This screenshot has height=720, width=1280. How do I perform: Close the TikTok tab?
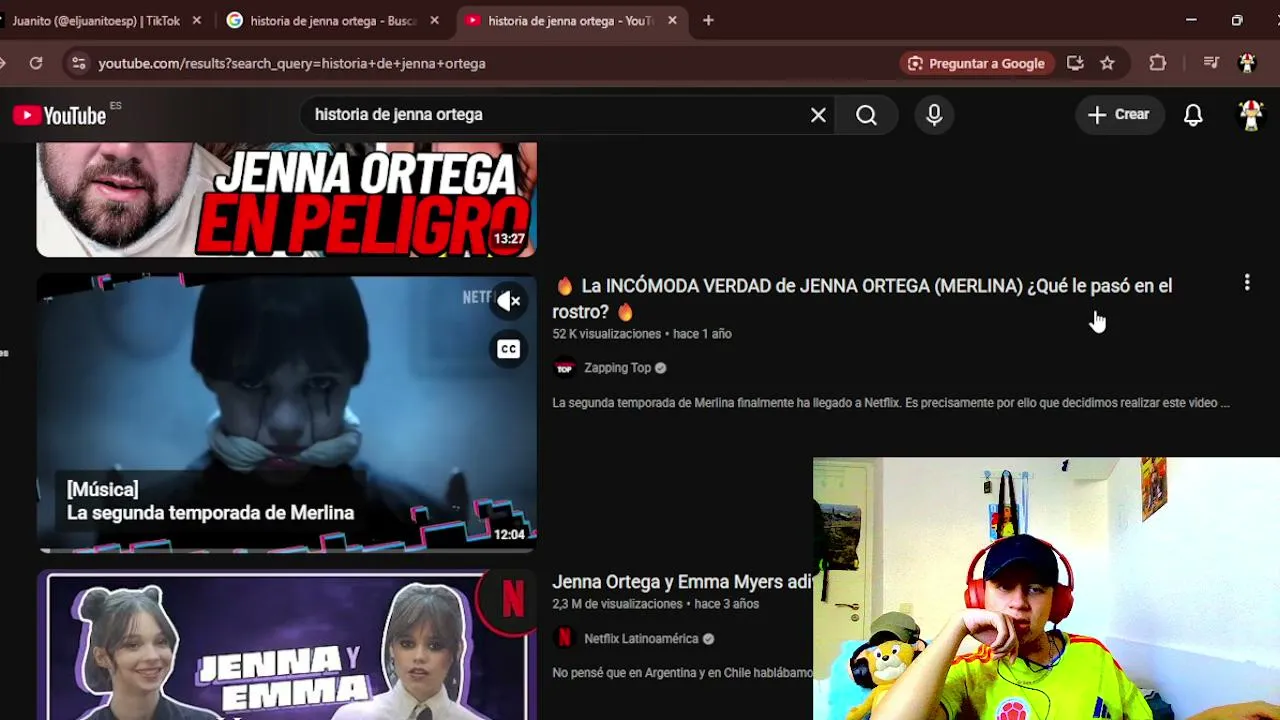coord(196,20)
